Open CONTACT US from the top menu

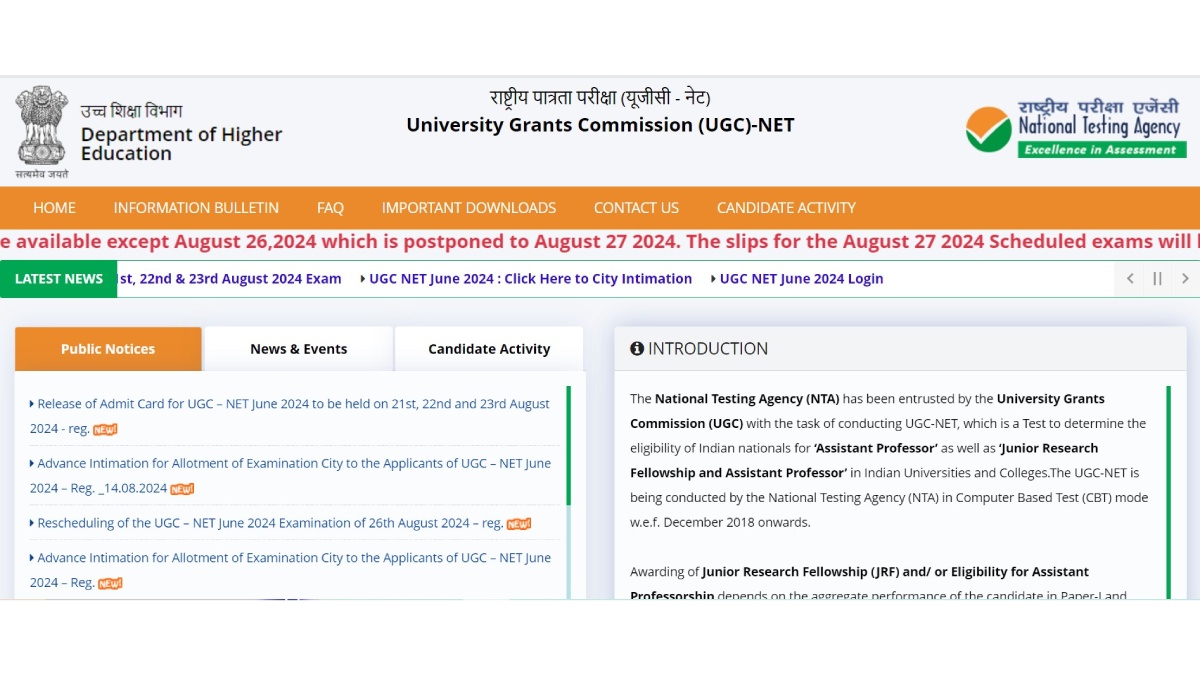(636, 207)
